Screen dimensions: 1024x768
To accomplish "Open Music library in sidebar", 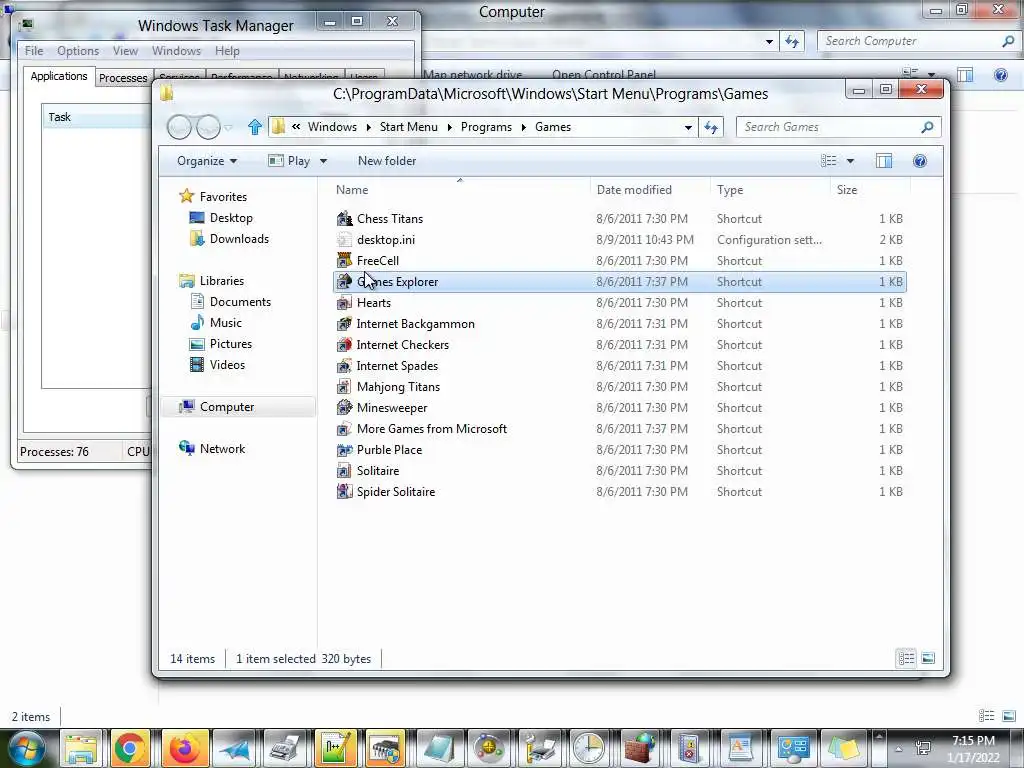I will click(216, 323).
